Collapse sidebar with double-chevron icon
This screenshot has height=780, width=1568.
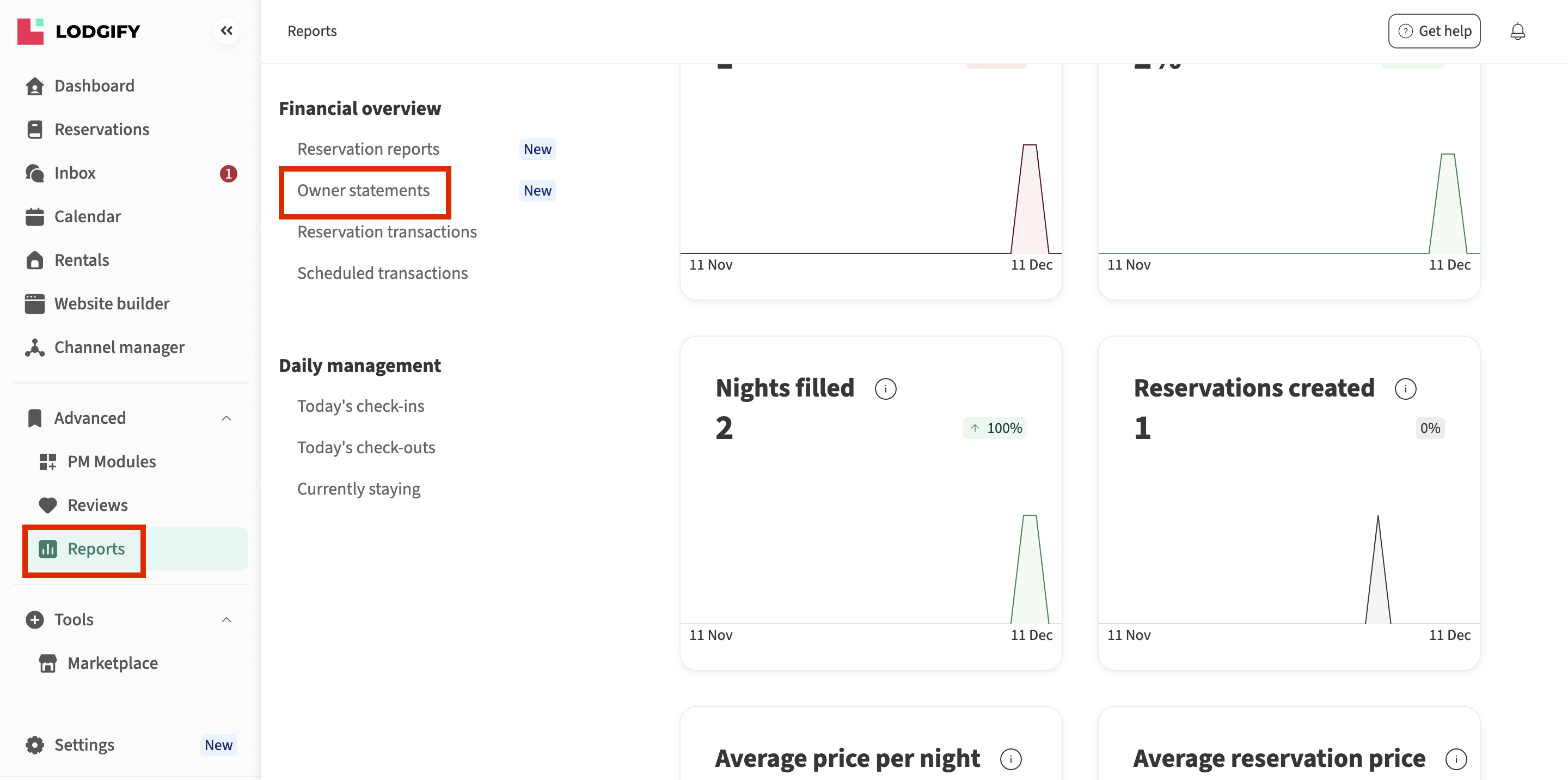(x=226, y=31)
